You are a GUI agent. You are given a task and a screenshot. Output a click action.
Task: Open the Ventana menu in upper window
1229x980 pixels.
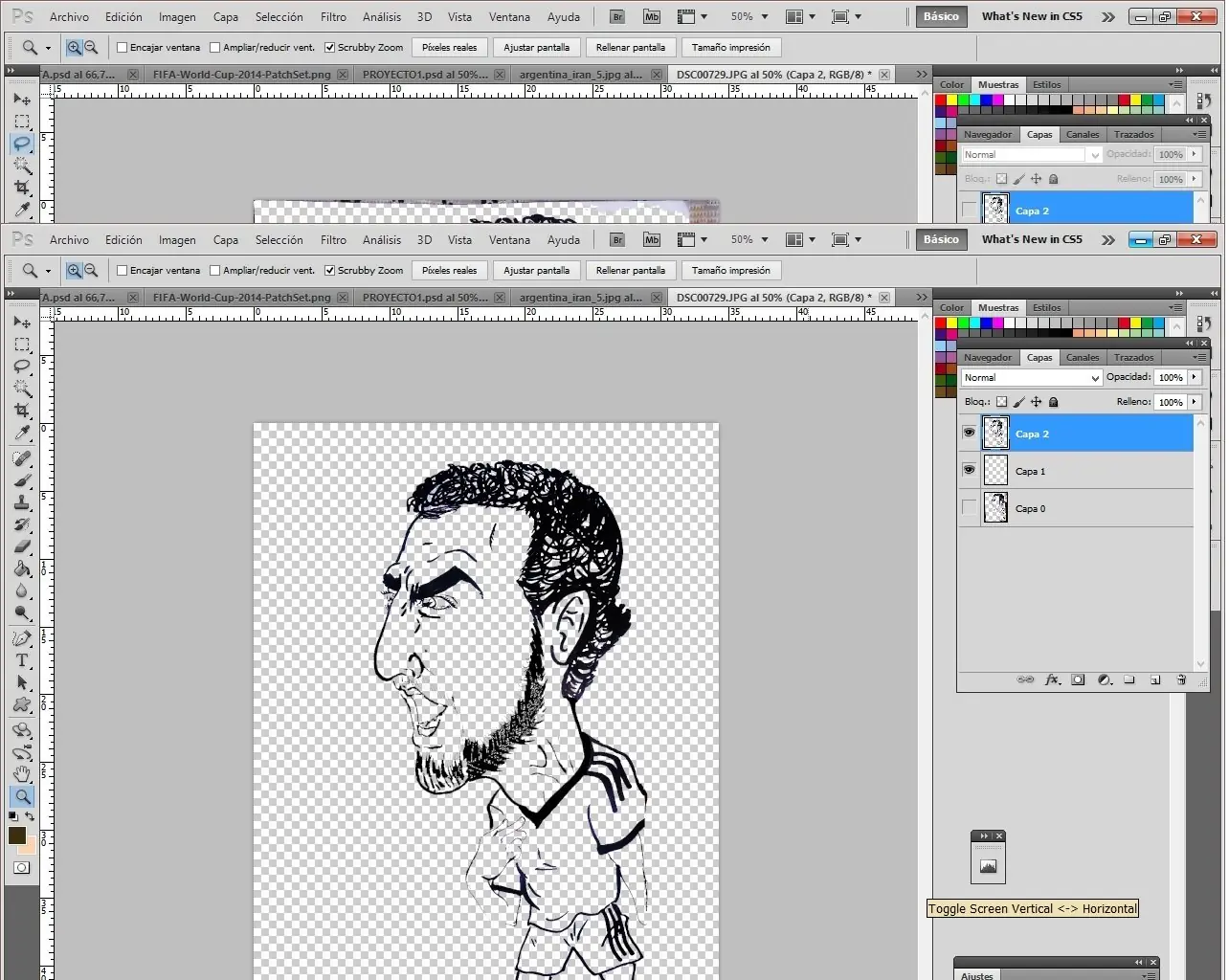(x=509, y=17)
